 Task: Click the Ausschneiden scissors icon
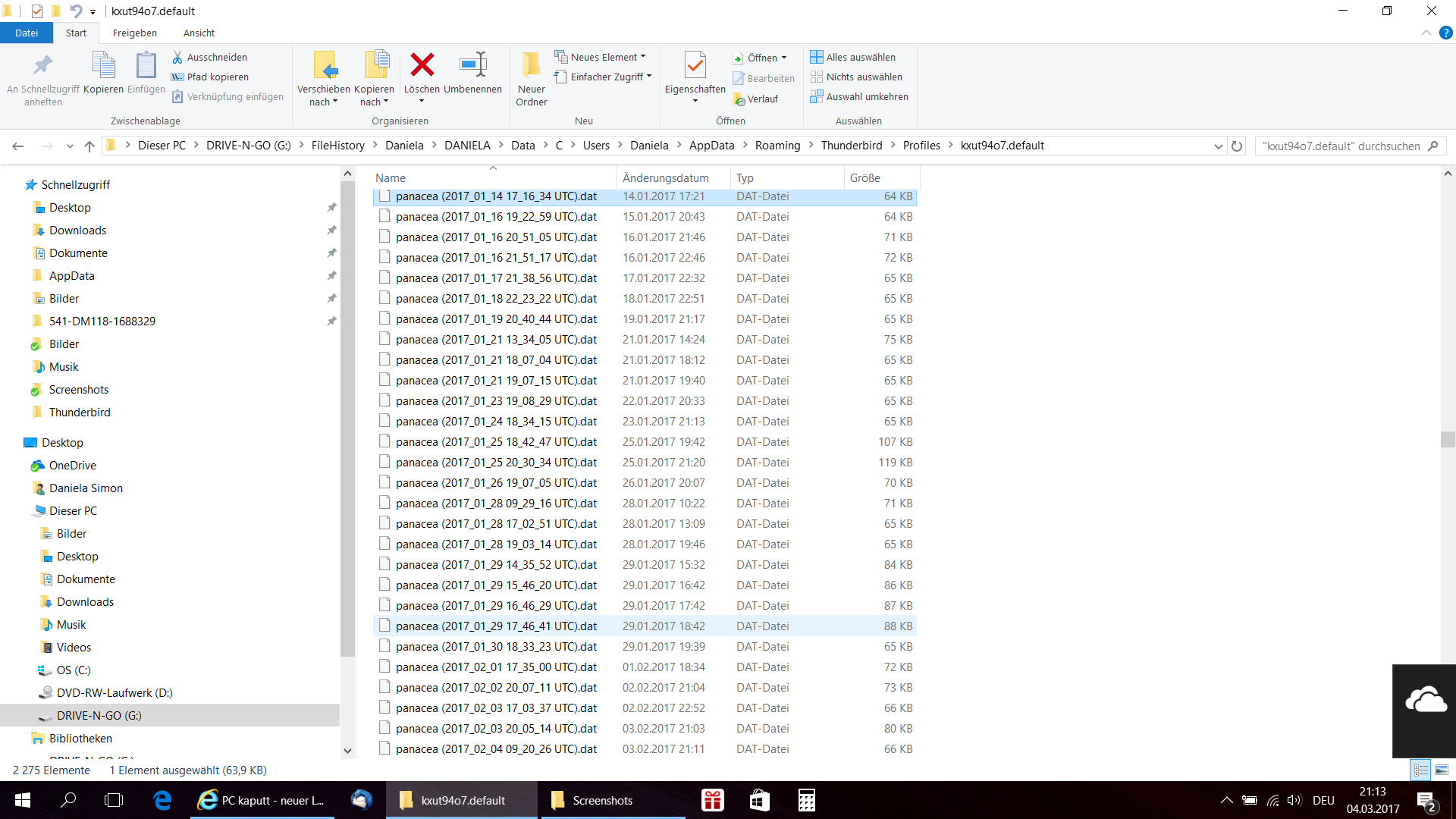coord(177,57)
